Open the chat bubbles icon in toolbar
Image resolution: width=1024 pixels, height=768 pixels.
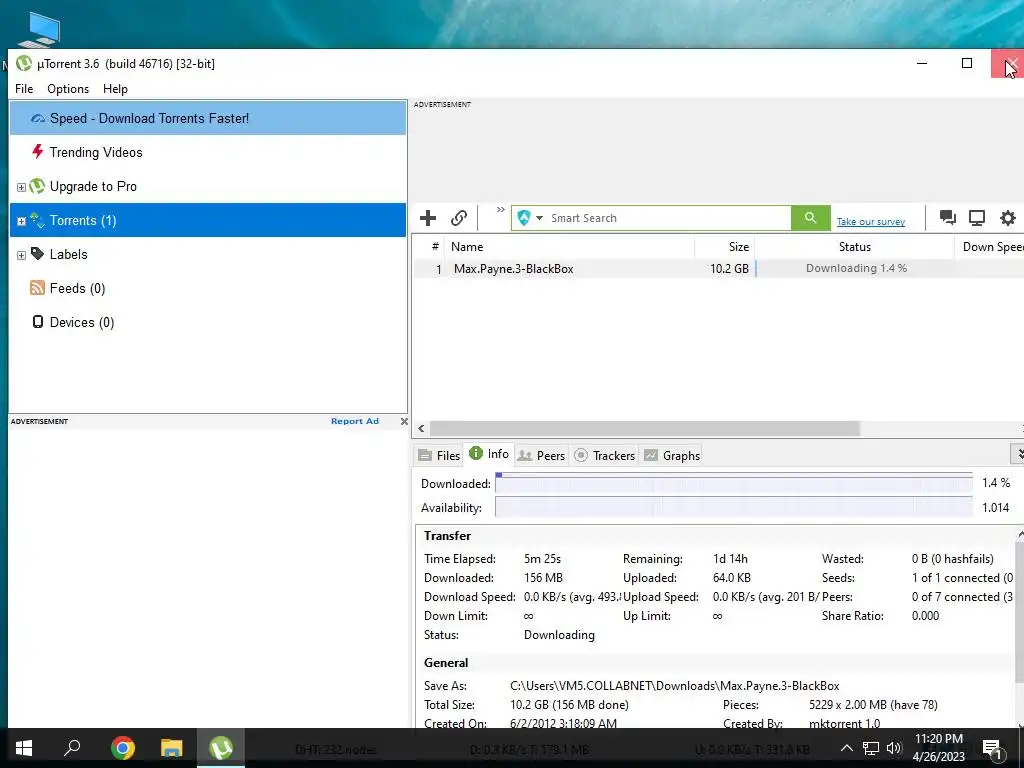tap(948, 217)
